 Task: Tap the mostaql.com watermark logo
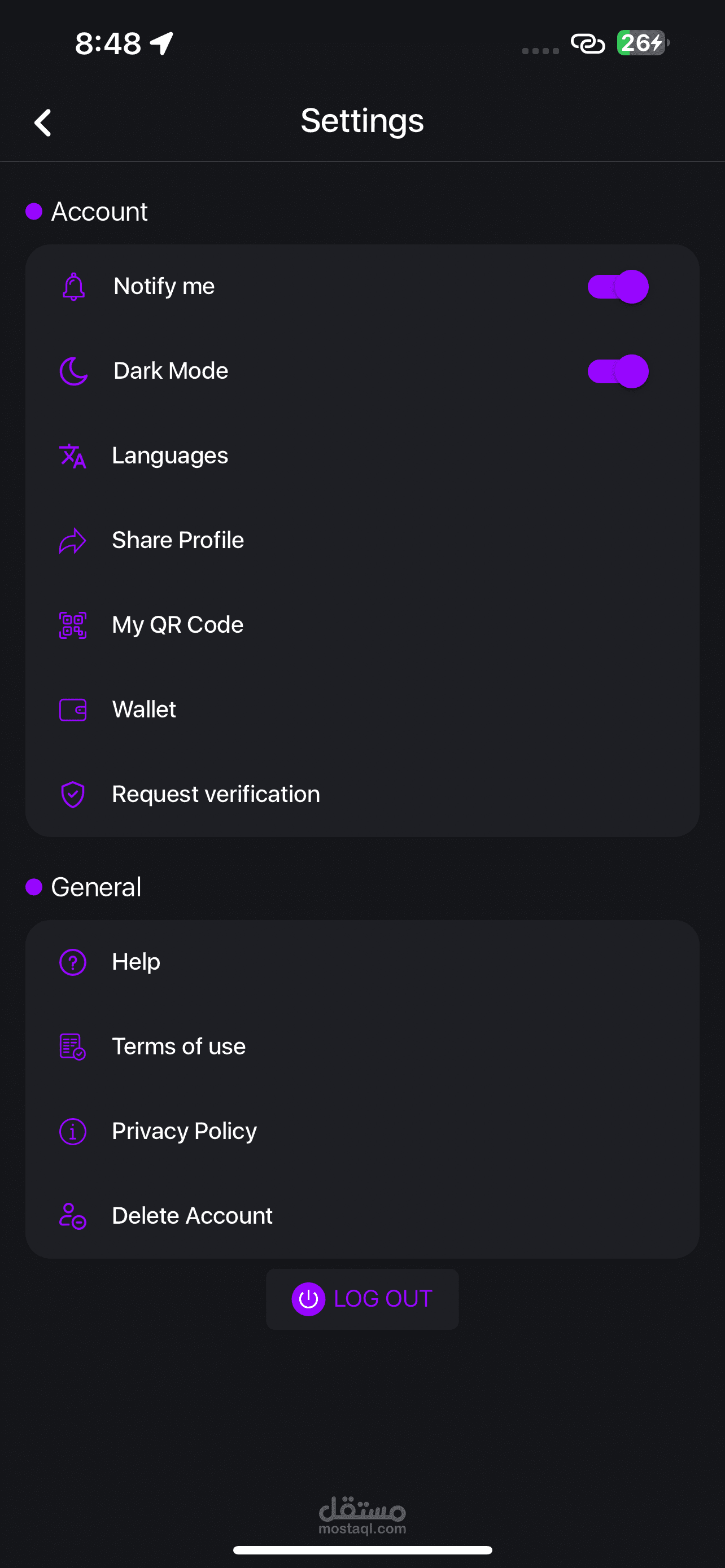[362, 1516]
